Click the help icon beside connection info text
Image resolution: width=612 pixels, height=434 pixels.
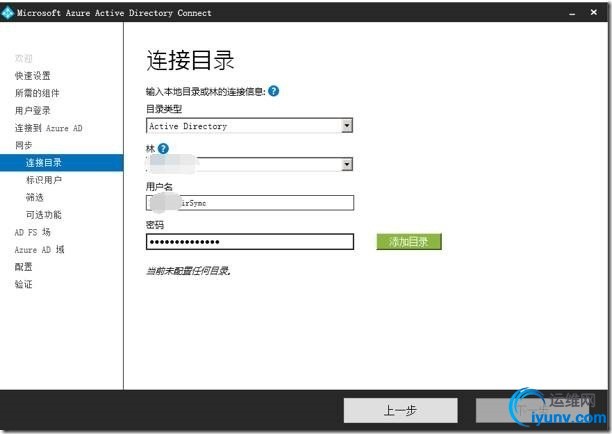click(x=274, y=91)
